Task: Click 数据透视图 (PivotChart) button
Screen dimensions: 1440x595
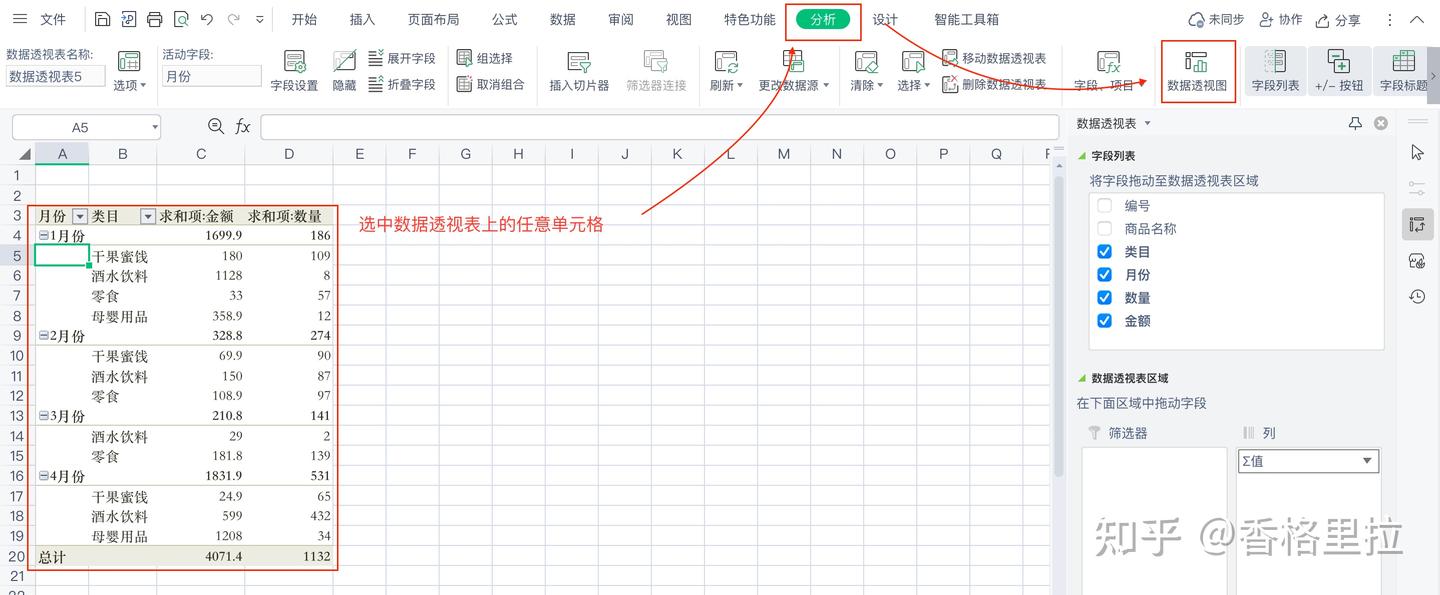Action: [1197, 72]
